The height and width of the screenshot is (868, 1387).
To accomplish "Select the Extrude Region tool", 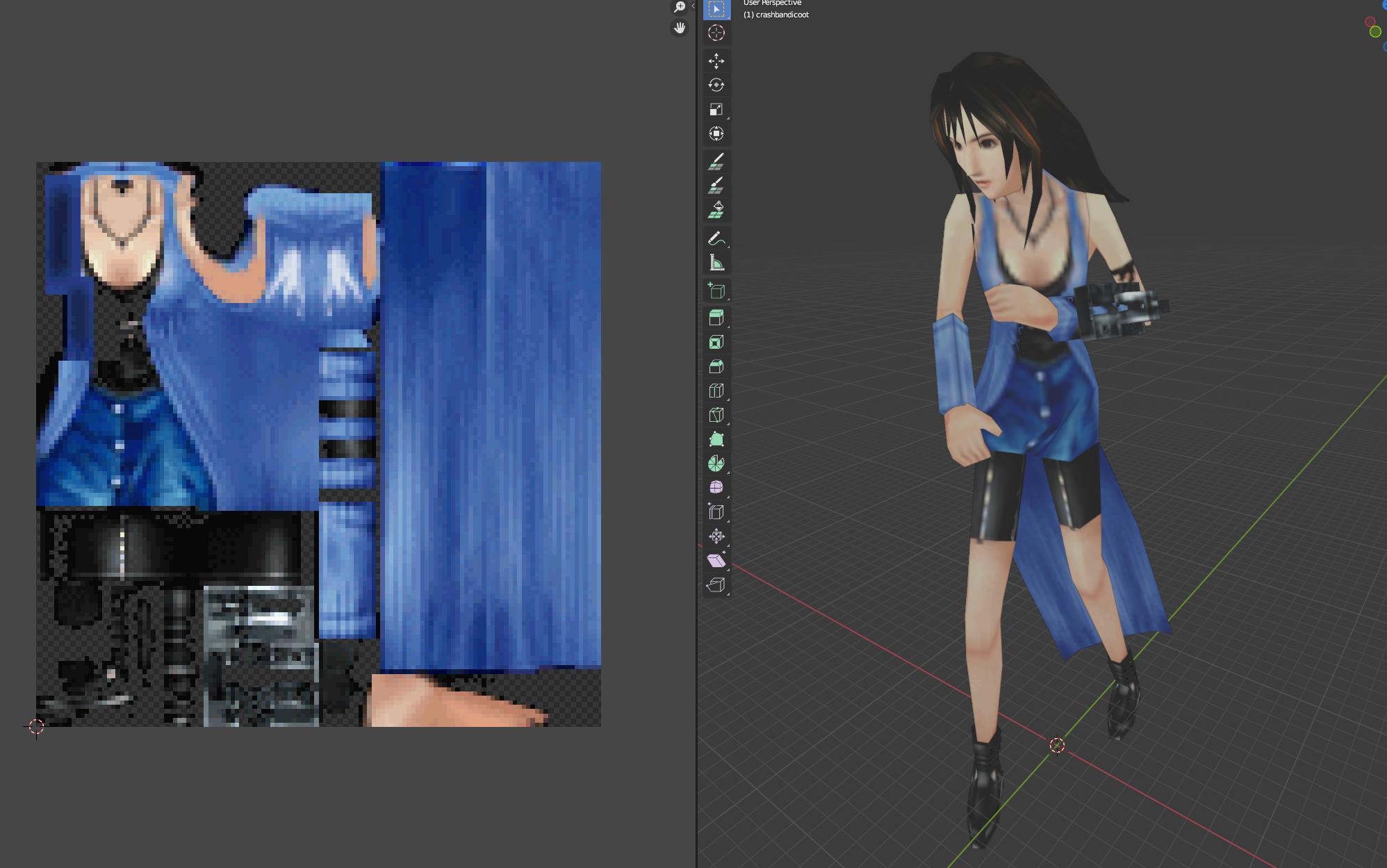I will [716, 318].
